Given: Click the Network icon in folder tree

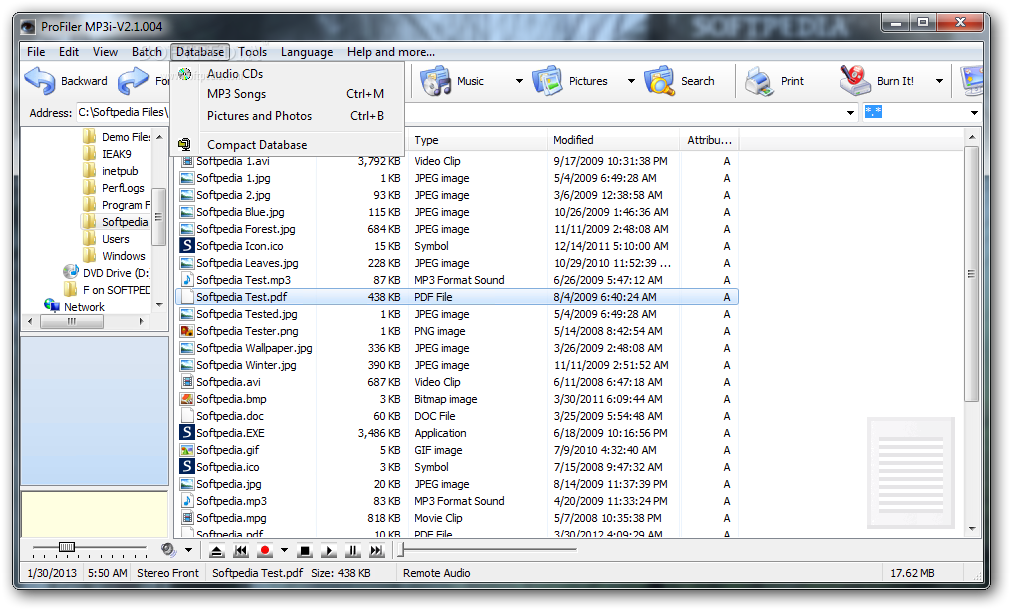Looking at the screenshot, I should click(x=52, y=306).
